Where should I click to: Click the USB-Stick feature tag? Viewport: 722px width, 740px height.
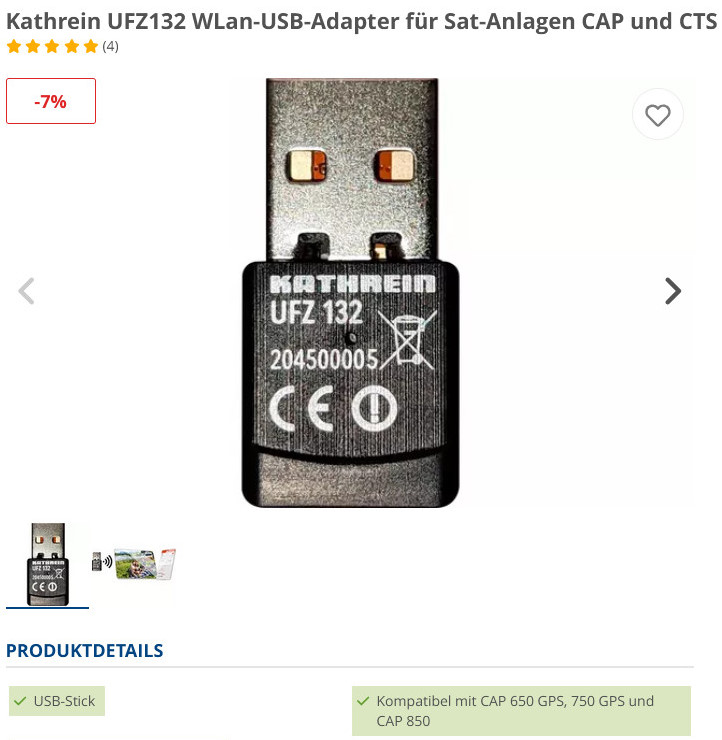[x=57, y=701]
